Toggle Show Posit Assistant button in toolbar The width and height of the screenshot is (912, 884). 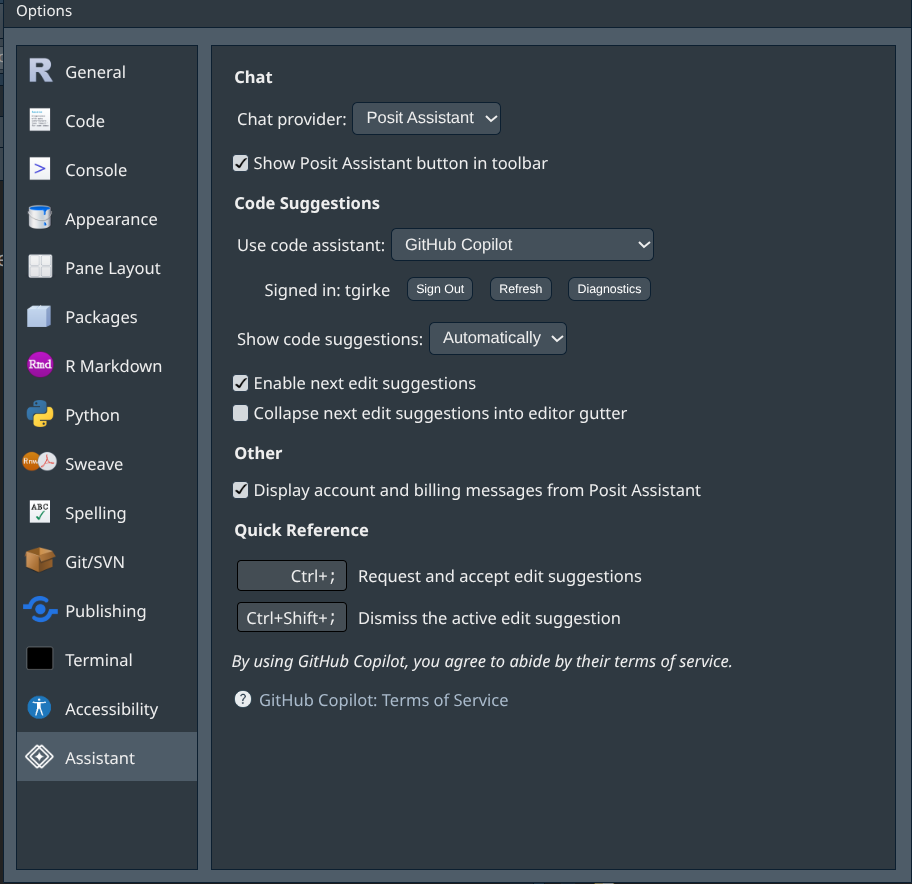point(240,163)
